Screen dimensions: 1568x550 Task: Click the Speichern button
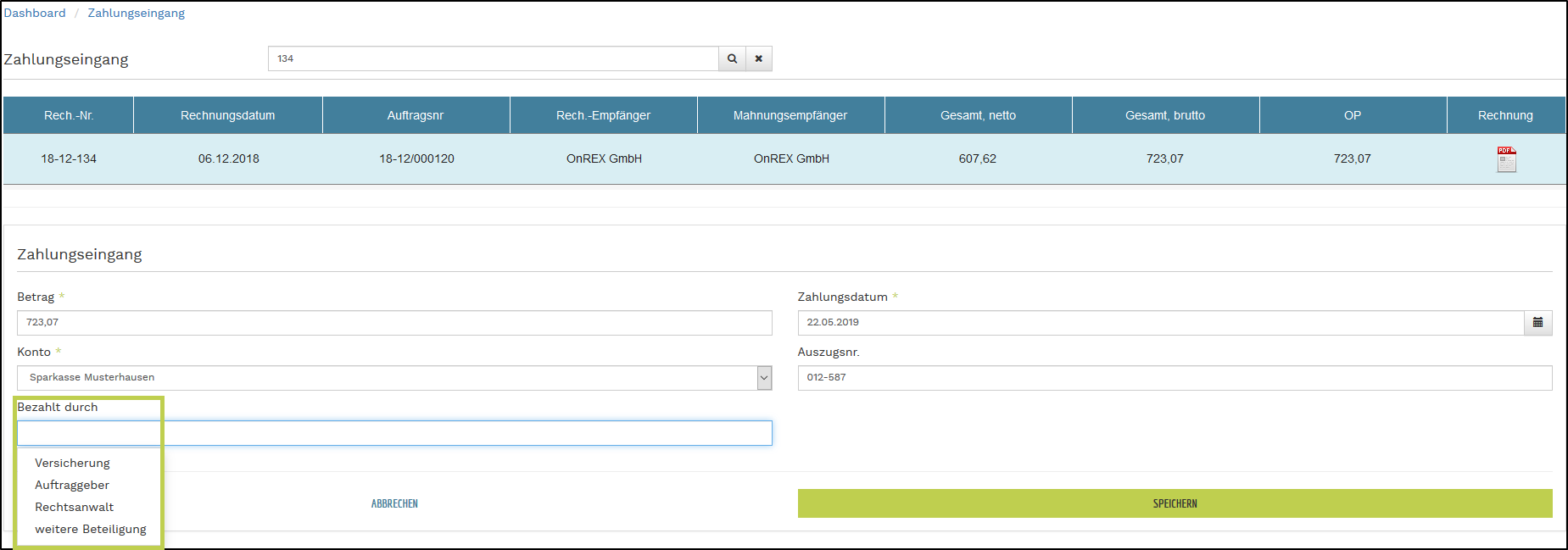click(x=1175, y=503)
